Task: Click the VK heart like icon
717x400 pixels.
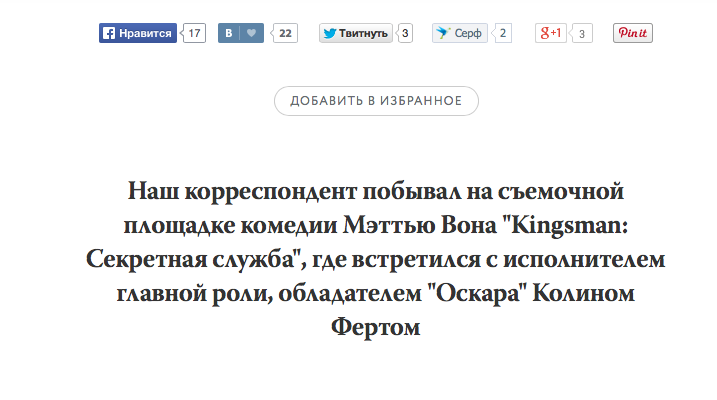Action: [251, 33]
